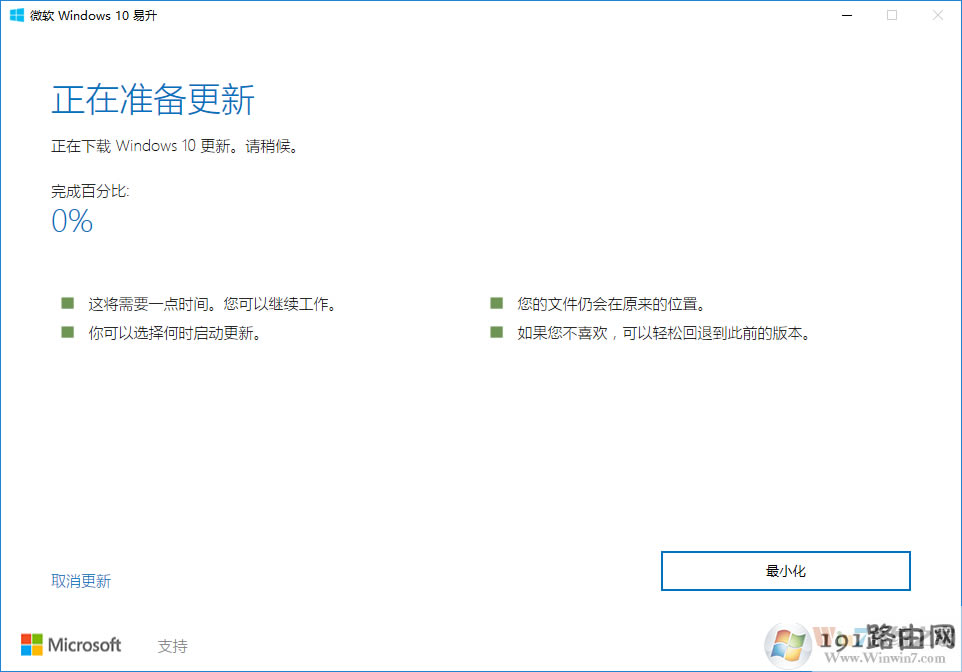
Task: Click the "正在准备更新" heading
Action: [x=153, y=101]
